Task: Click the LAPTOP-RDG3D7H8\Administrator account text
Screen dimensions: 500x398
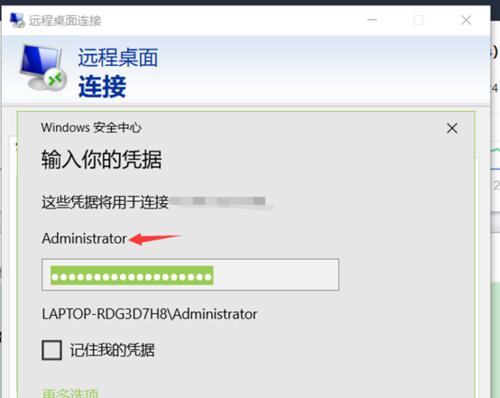Action: coord(150,314)
